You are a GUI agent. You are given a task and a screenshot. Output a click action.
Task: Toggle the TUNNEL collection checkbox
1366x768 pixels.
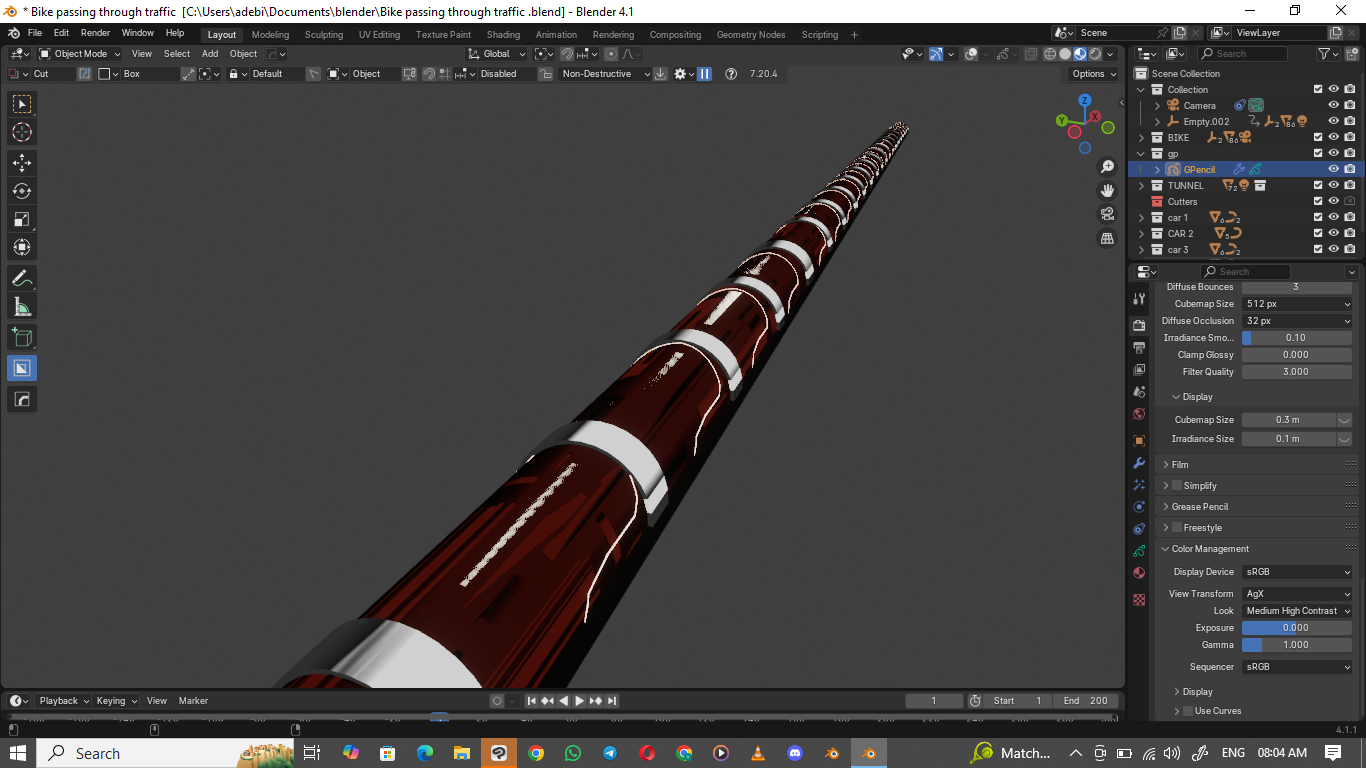tap(1318, 185)
